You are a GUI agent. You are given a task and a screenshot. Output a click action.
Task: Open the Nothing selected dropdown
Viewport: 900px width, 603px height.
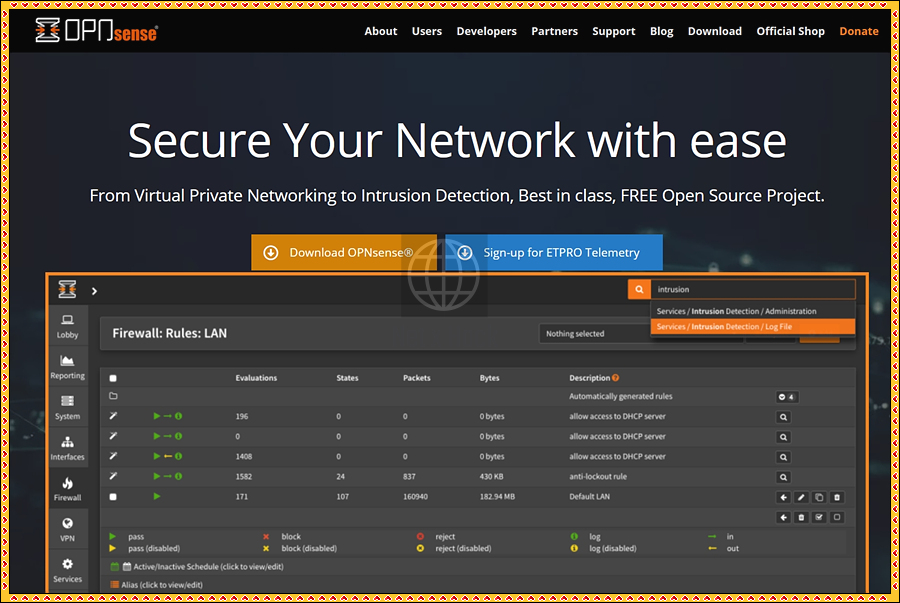click(x=595, y=333)
